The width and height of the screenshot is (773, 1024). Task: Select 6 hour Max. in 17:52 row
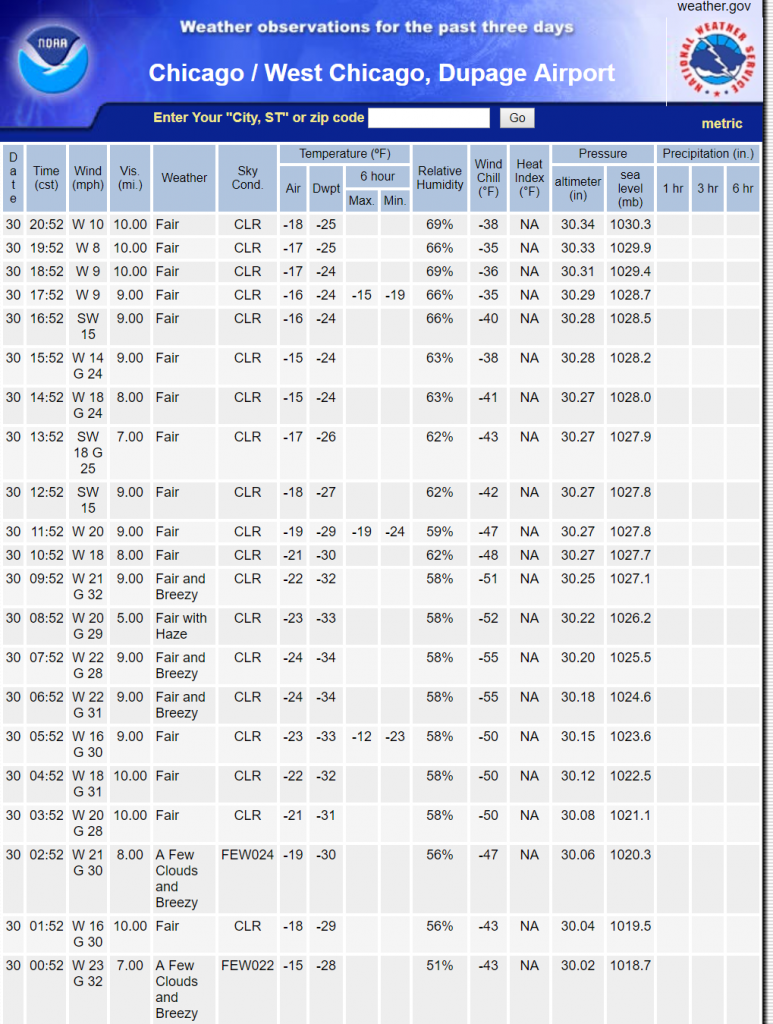(x=361, y=295)
